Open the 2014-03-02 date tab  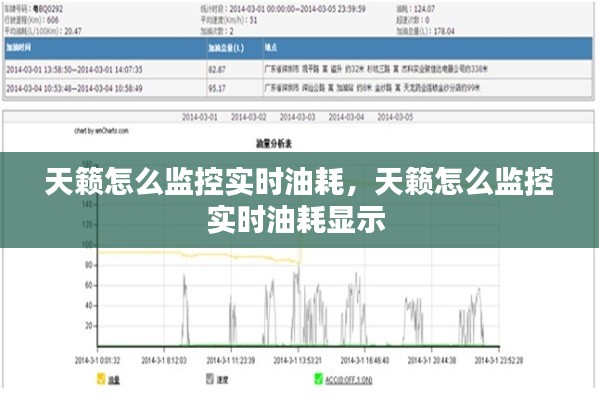coord(248,117)
